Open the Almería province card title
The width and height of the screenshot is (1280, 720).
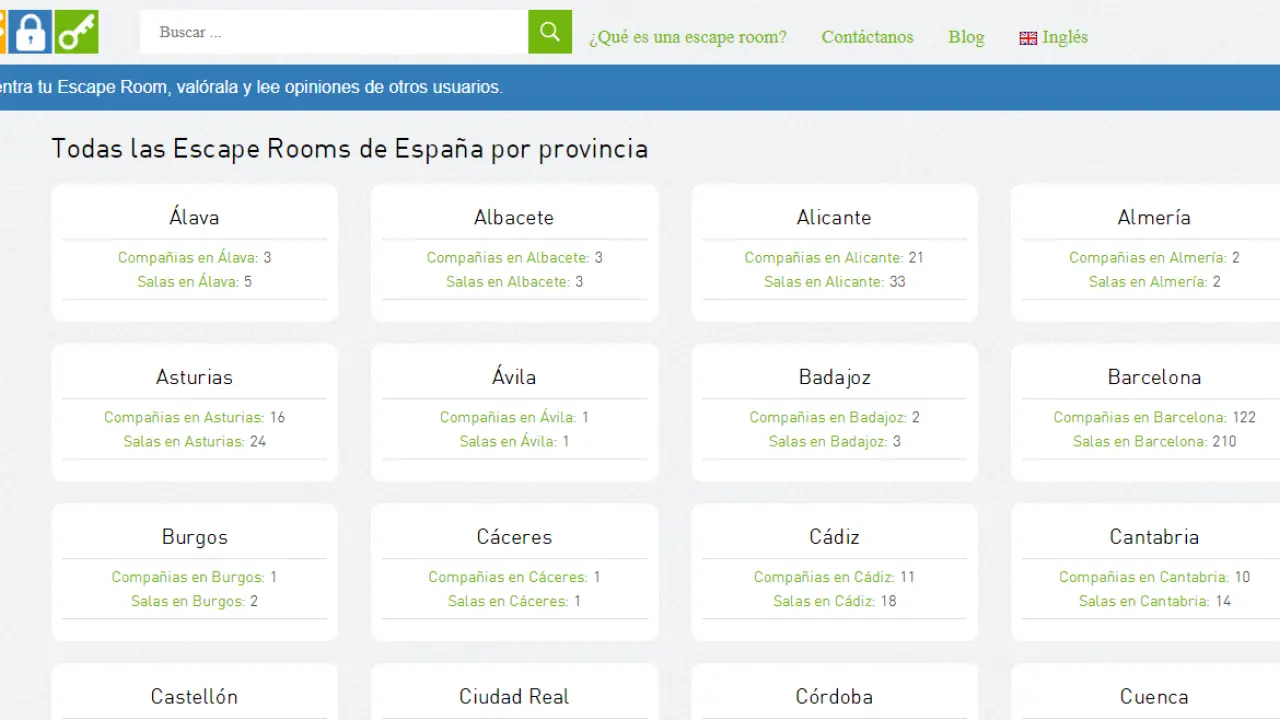coord(1154,217)
